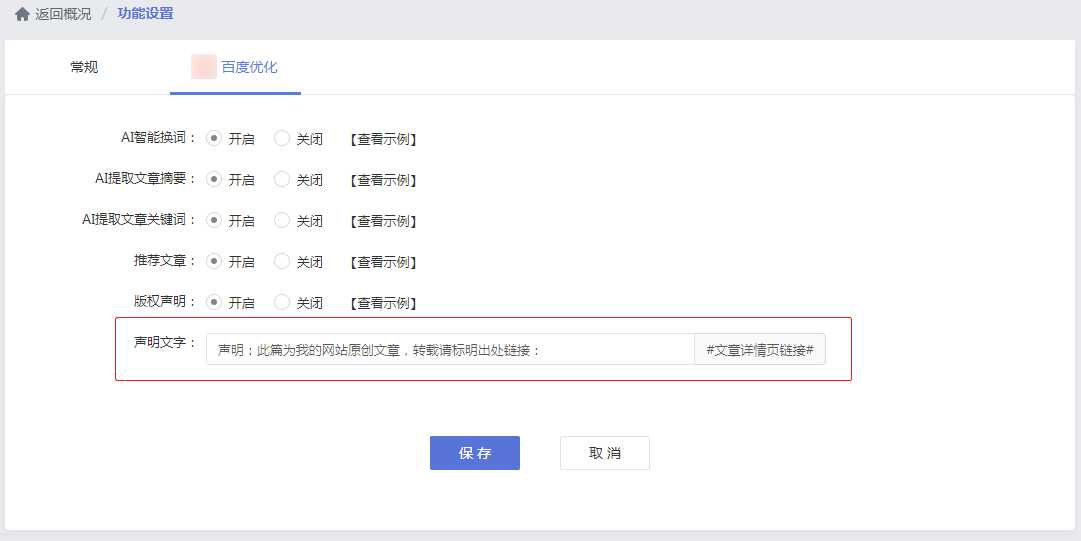Viewport: 1081px width, 541px height.
Task: Select 开启 for AI提取文章关键词
Action: (x=214, y=221)
